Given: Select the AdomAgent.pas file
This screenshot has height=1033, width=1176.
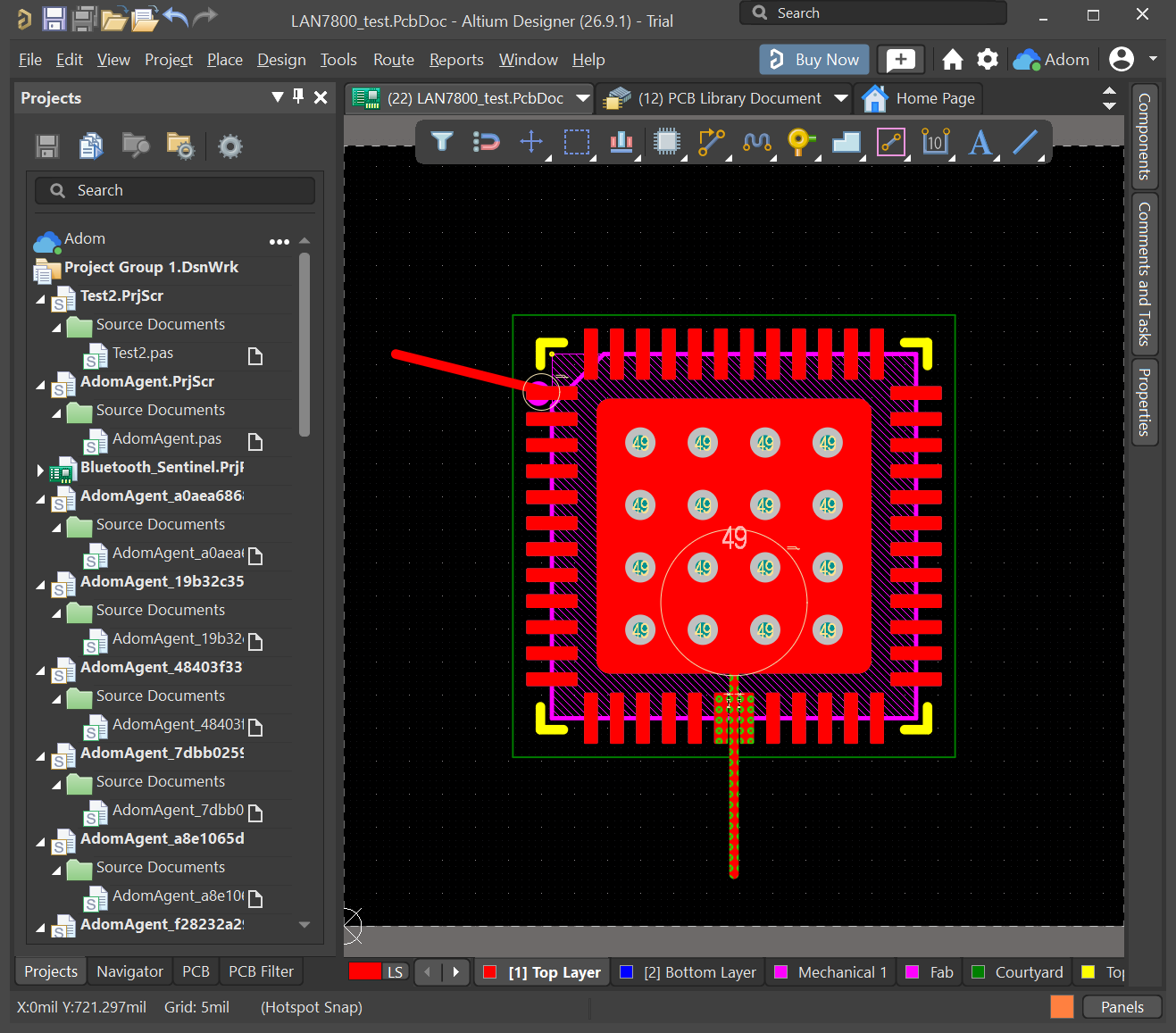Looking at the screenshot, I should [x=167, y=438].
